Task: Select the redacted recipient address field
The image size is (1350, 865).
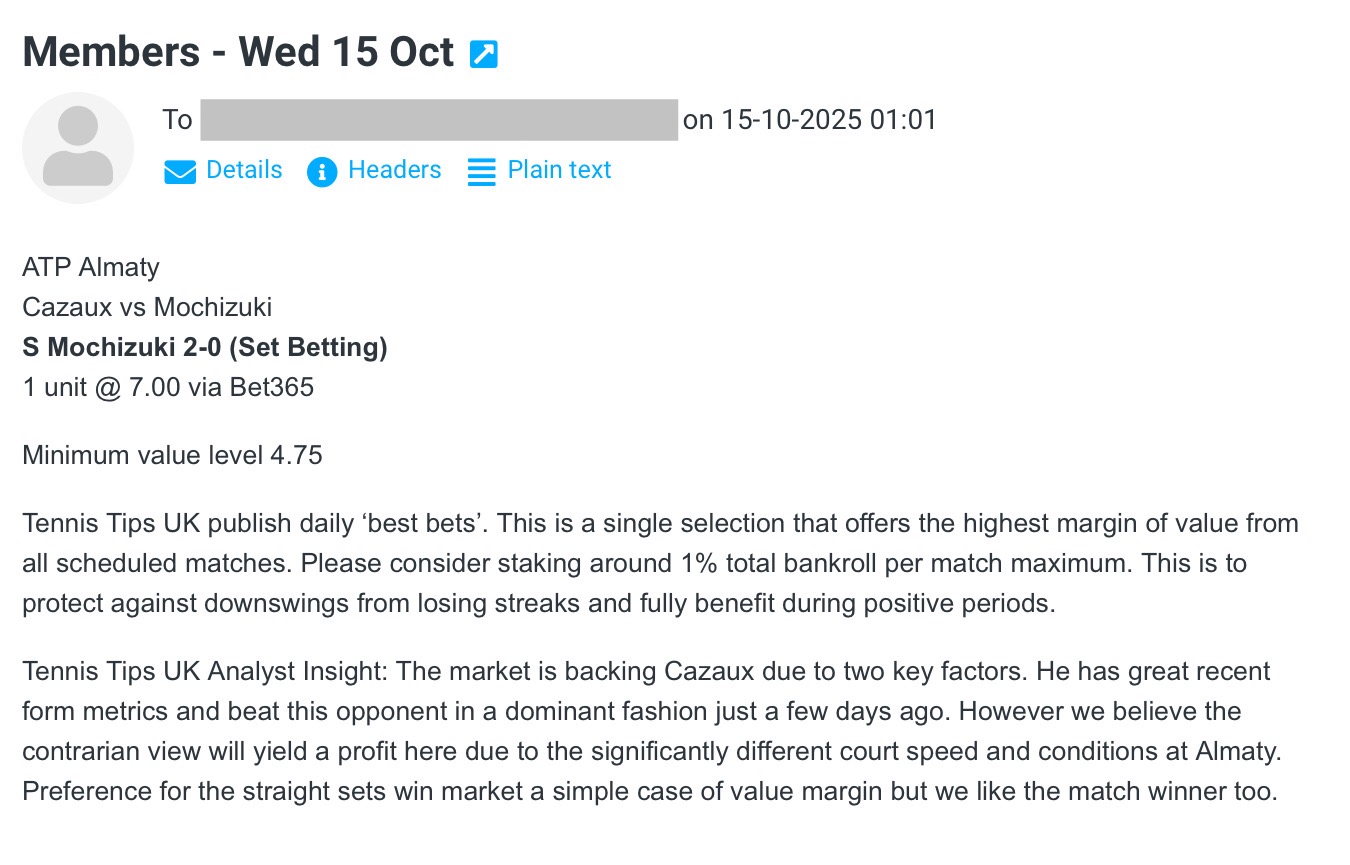Action: click(x=439, y=120)
